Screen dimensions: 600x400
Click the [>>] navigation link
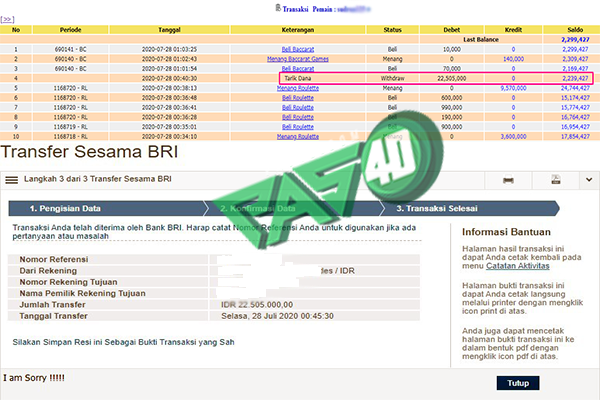pos(7,19)
